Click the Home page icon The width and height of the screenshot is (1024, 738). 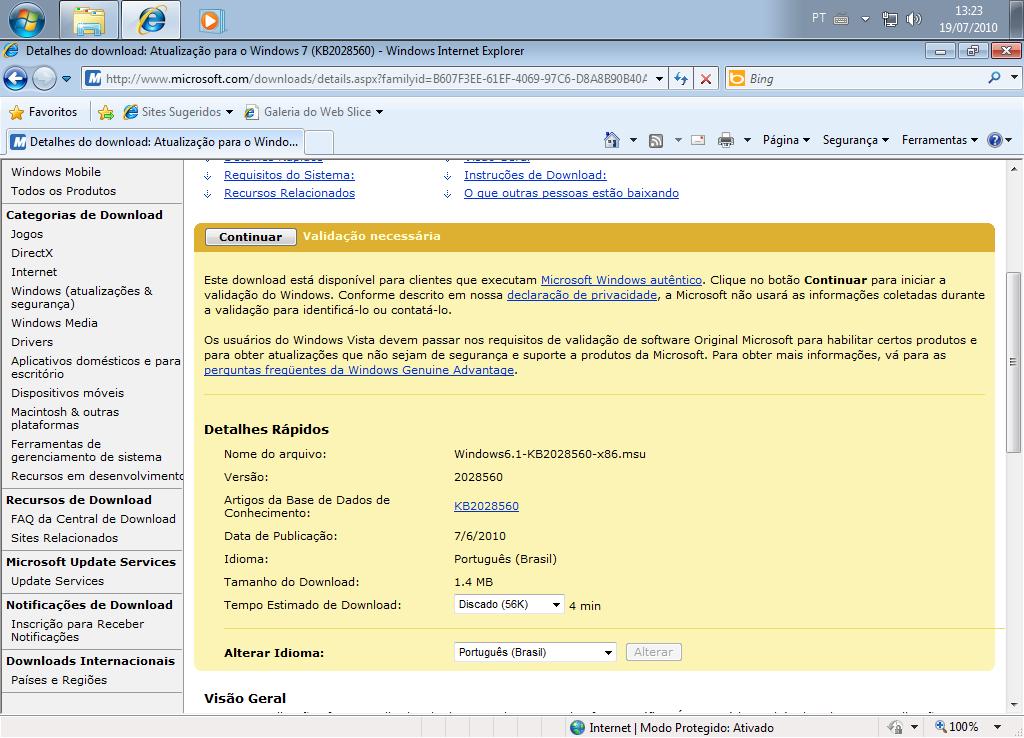tap(612, 140)
